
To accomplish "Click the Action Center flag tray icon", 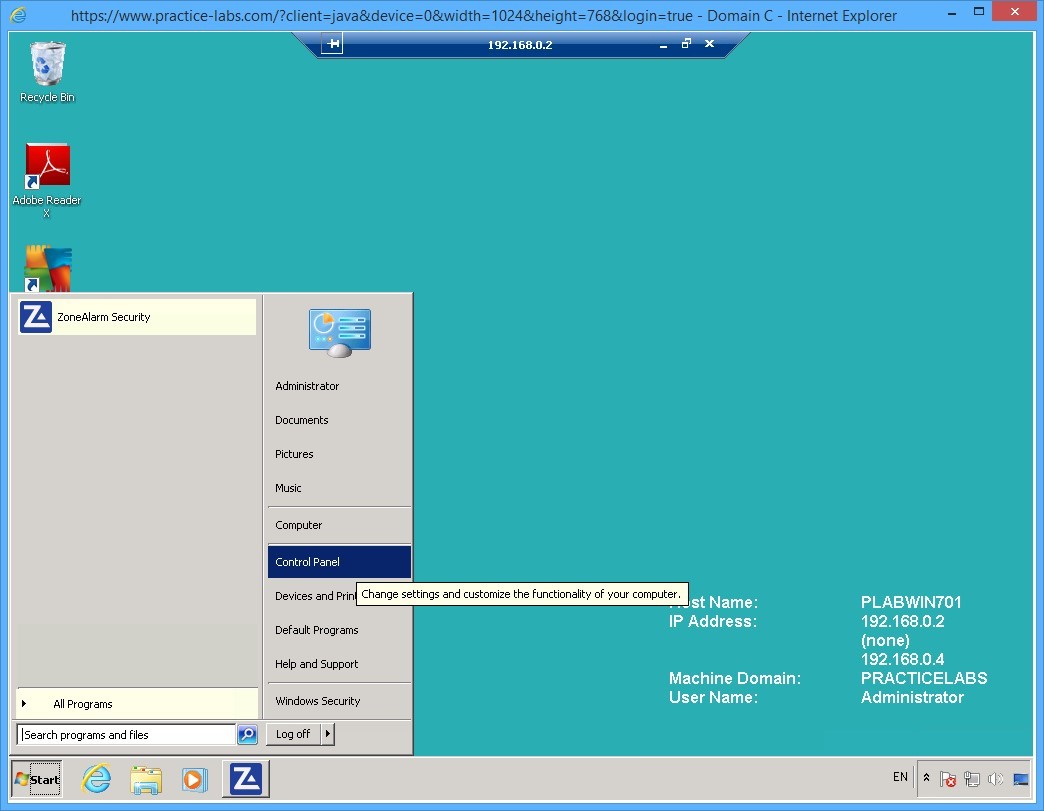I will (x=947, y=778).
